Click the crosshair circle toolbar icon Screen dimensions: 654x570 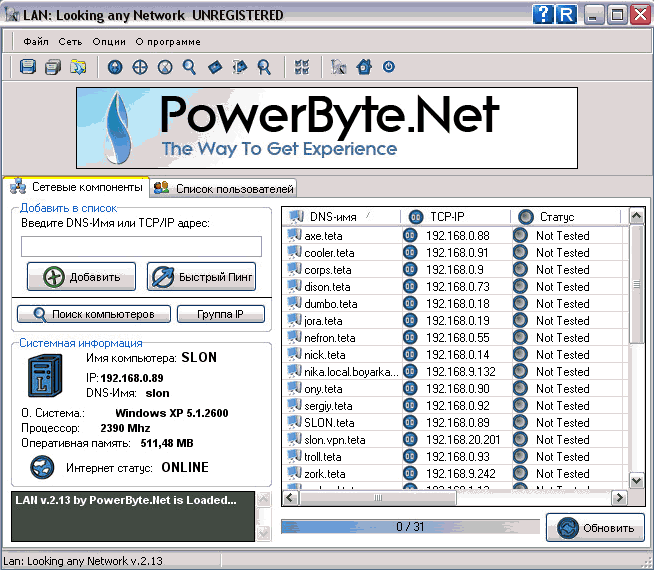[x=140, y=67]
